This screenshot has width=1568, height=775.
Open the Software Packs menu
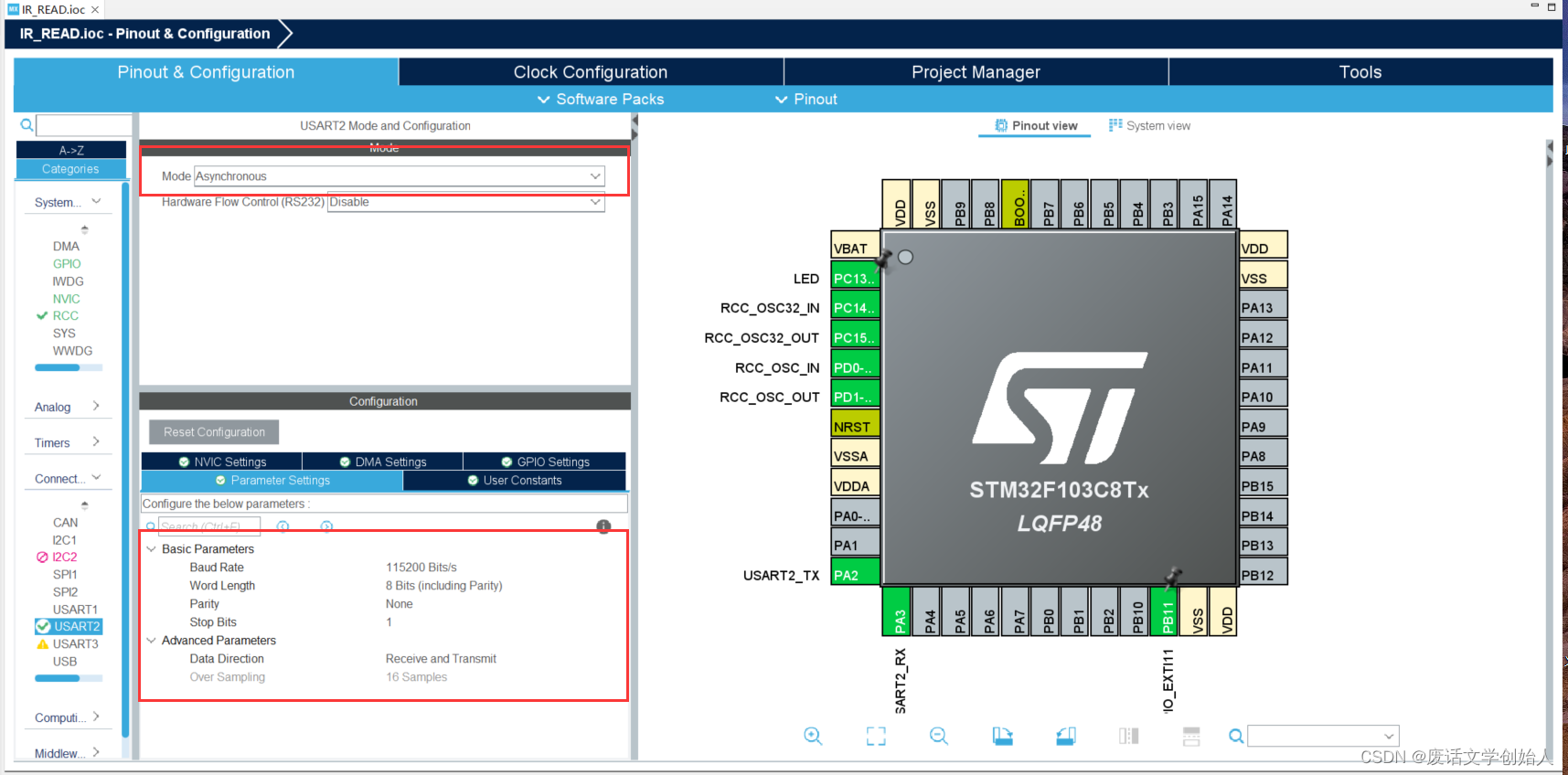coord(601,99)
